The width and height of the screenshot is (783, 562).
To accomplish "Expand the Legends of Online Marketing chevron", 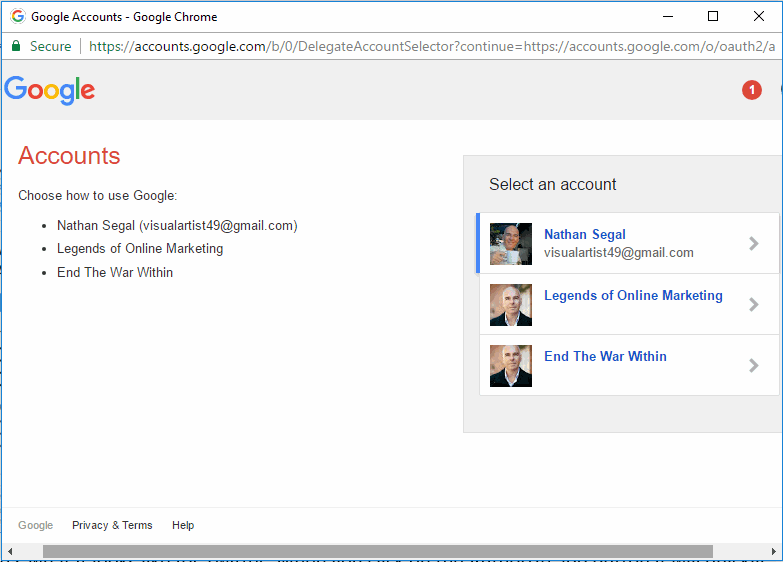I will (754, 304).
